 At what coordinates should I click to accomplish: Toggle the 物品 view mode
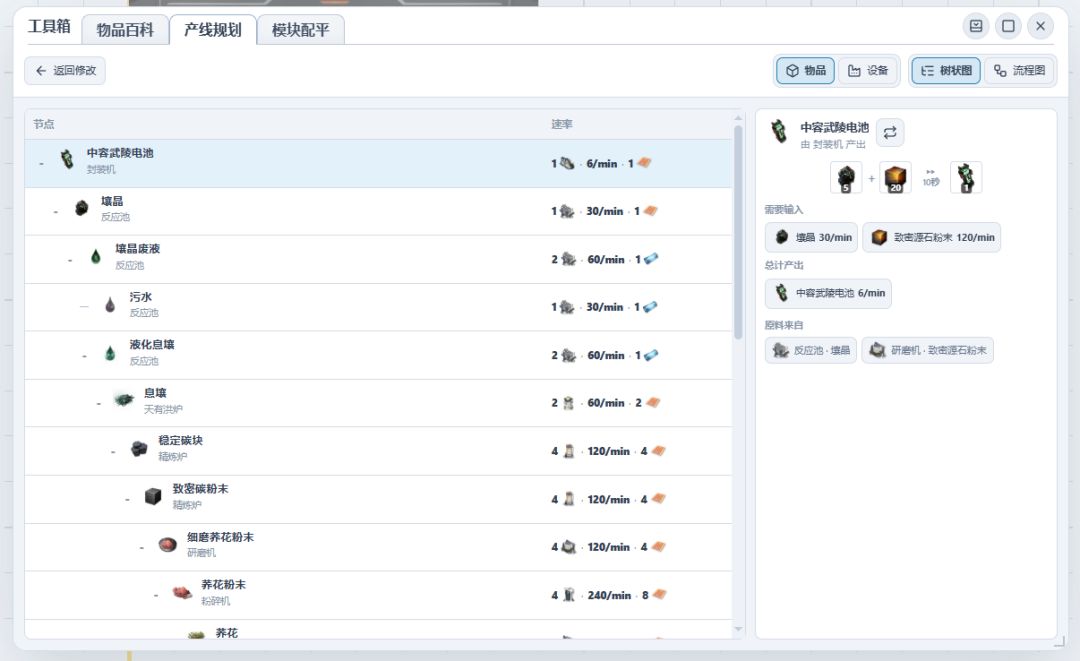point(806,71)
